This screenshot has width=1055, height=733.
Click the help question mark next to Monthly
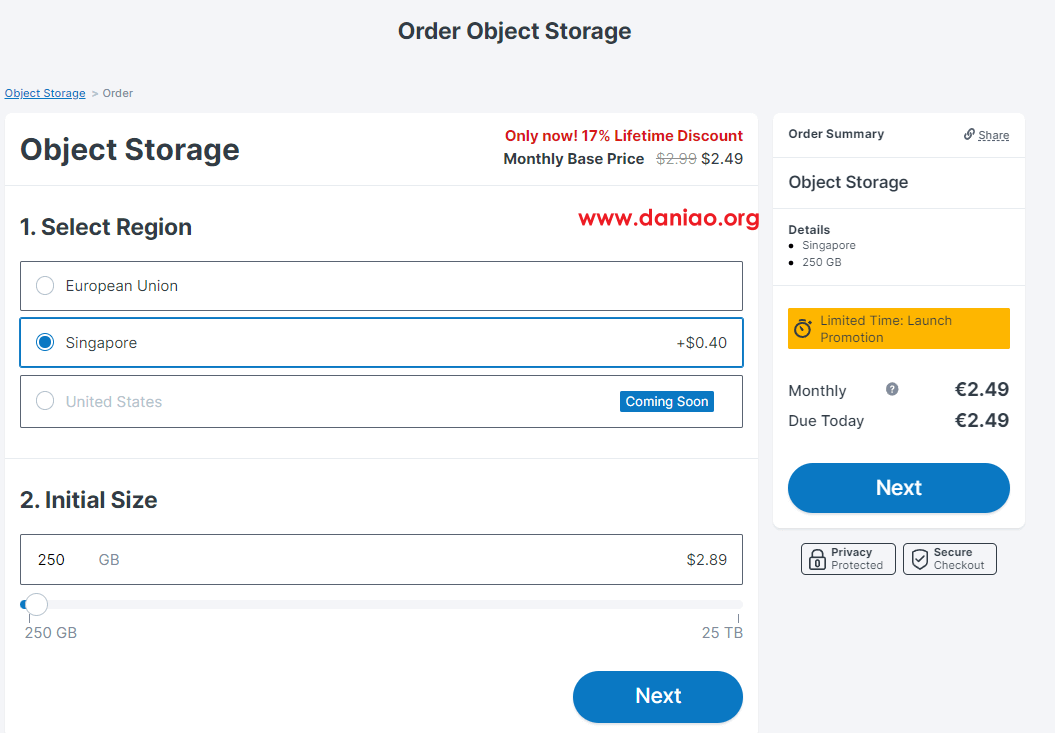click(892, 389)
